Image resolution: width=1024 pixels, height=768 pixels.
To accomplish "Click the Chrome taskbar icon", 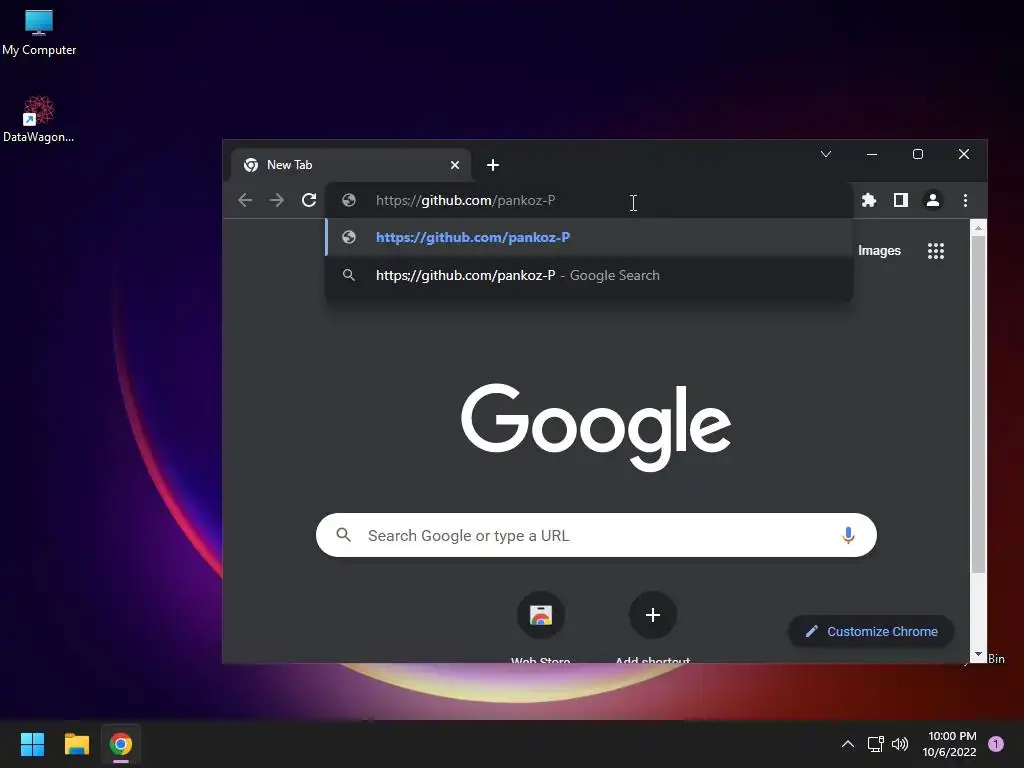I will click(121, 744).
